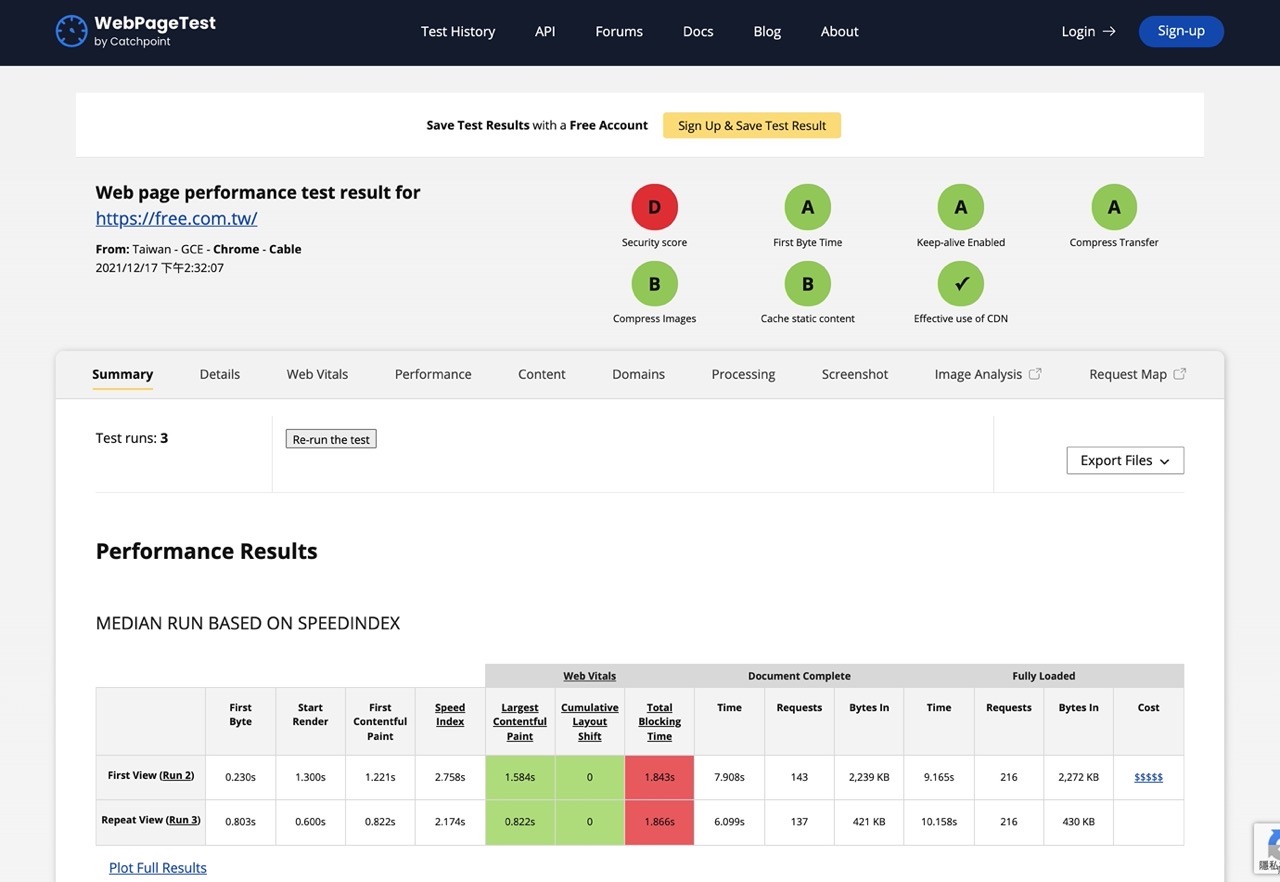Screen dimensions: 1280x882
Task: Open the API navigation item
Action: click(x=545, y=31)
